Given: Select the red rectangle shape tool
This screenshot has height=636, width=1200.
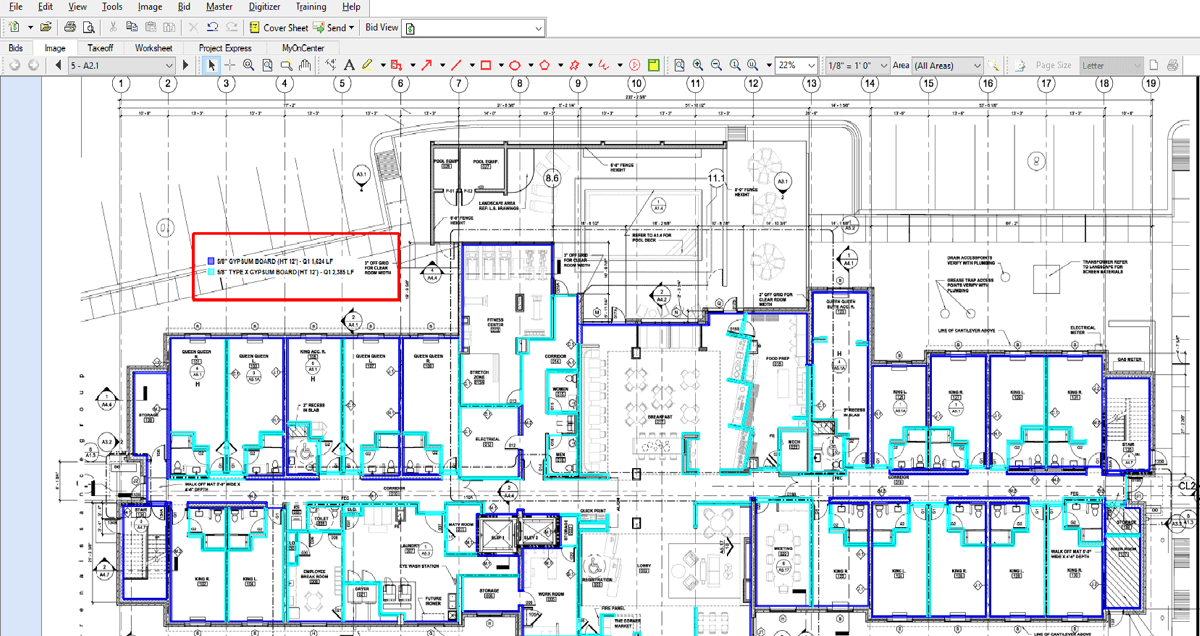Looking at the screenshot, I should (486, 65).
